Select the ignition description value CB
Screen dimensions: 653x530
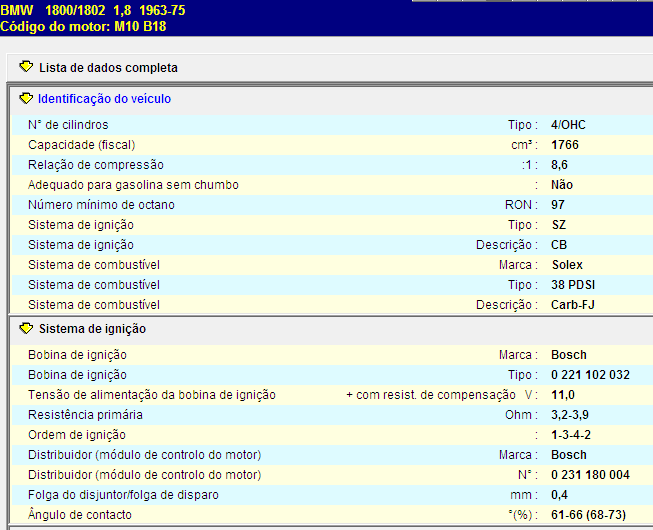[x=559, y=245]
